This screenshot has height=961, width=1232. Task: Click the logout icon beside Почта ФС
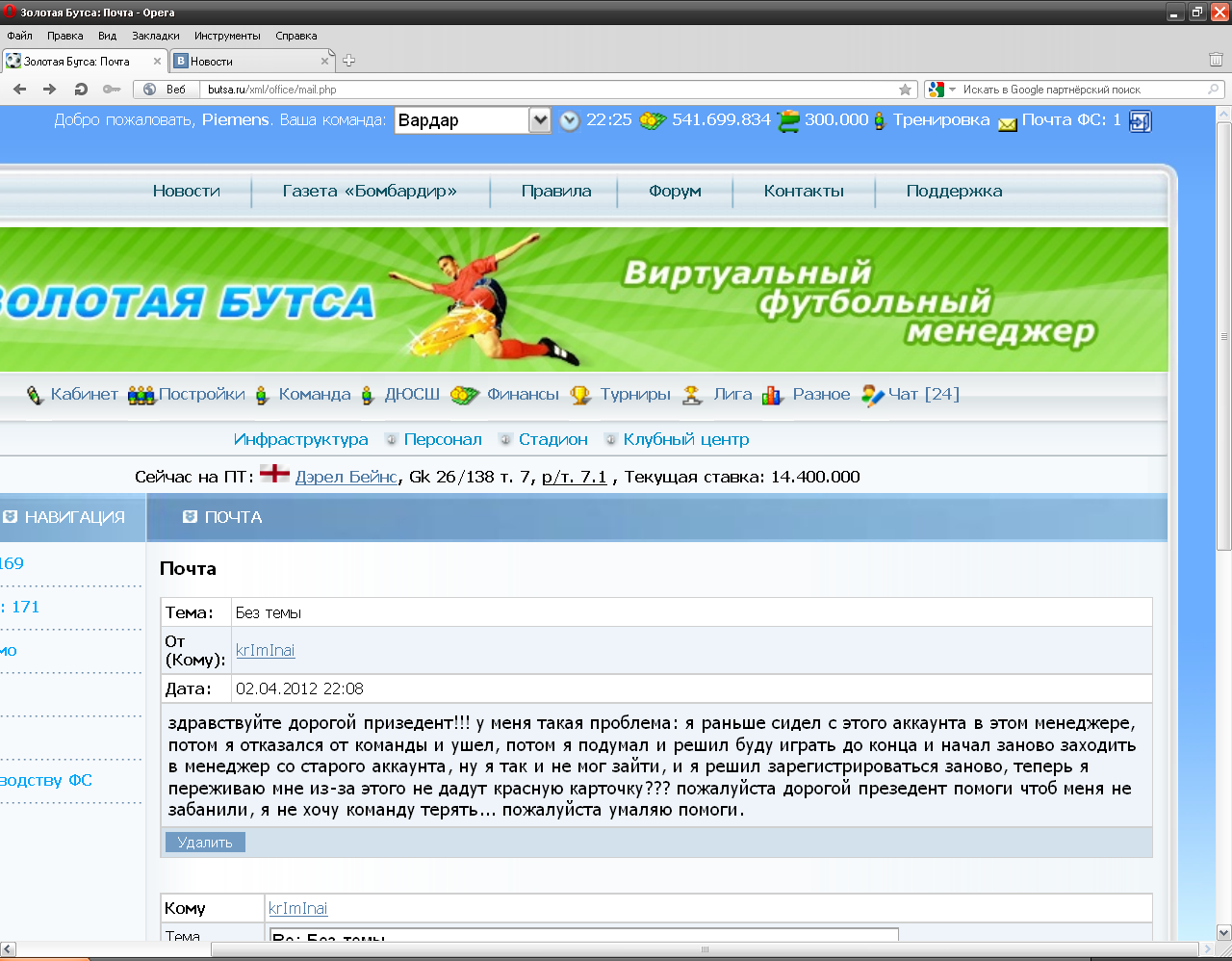coord(1140,121)
